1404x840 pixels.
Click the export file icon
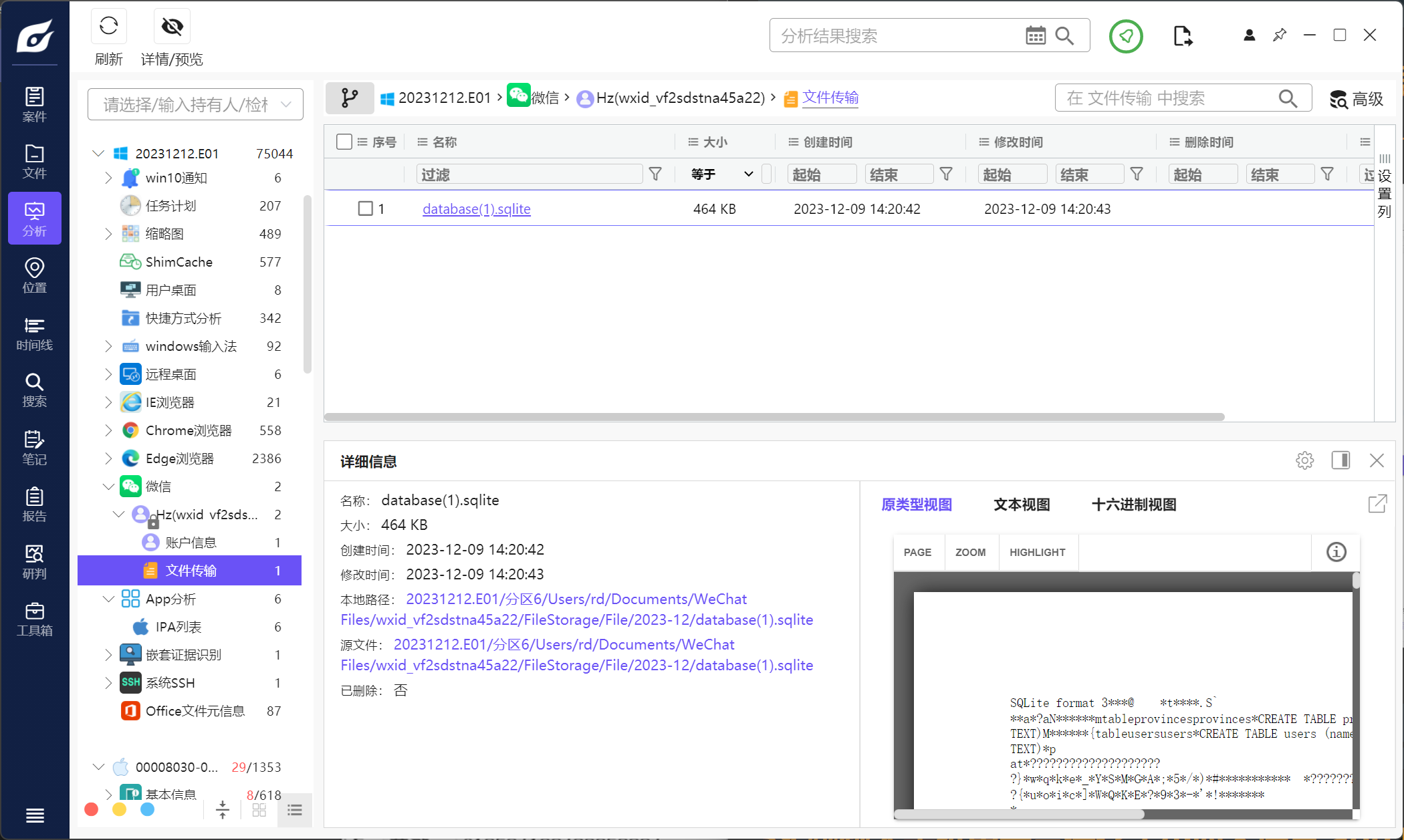click(1182, 35)
